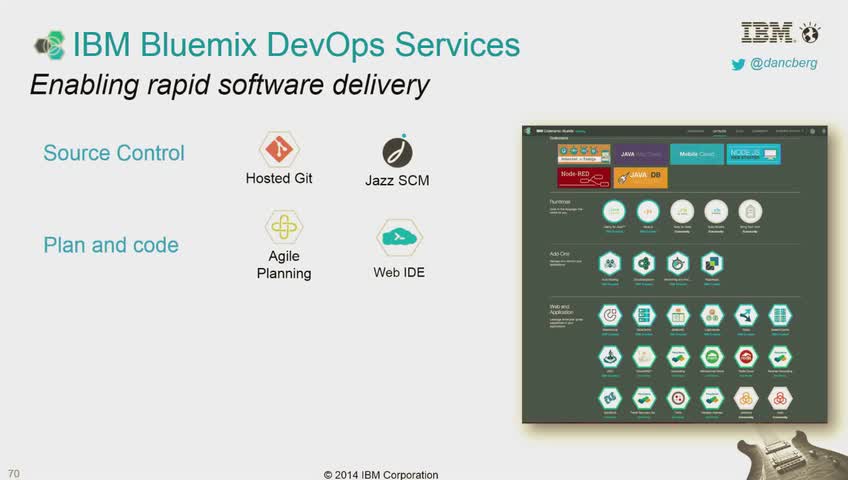Click the Hosted Git label
Viewport: 848px width, 480px height.
279,178
